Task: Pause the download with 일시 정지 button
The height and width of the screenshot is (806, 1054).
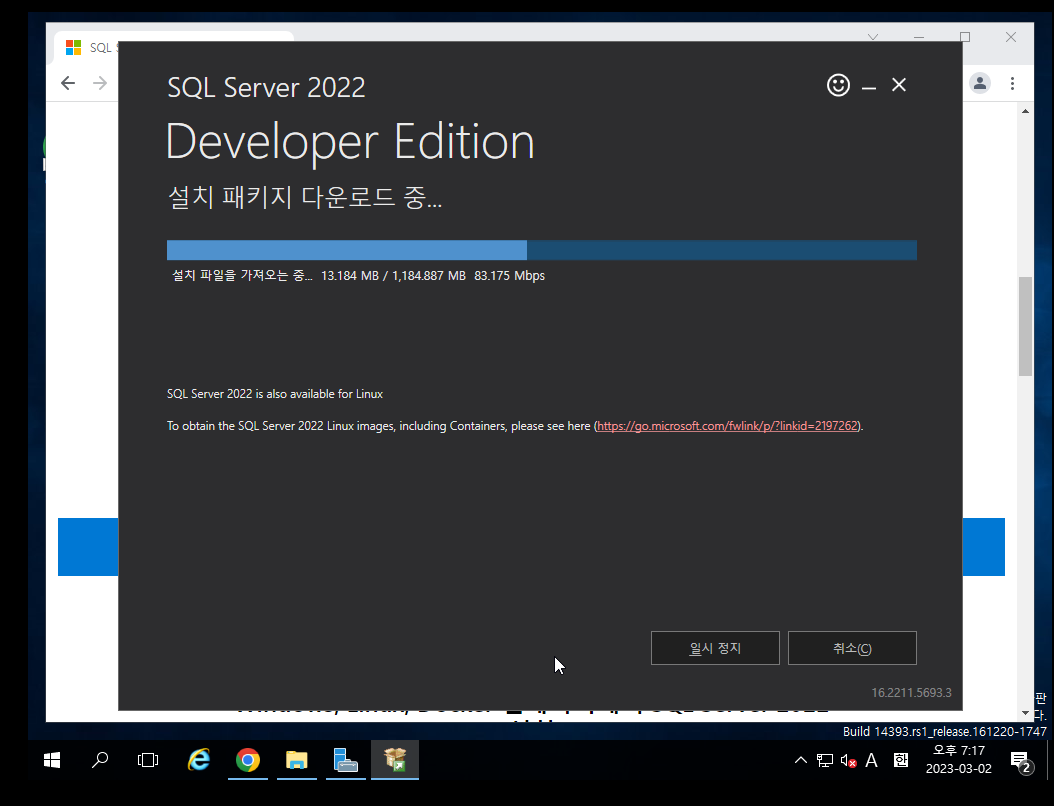Action: coord(715,648)
